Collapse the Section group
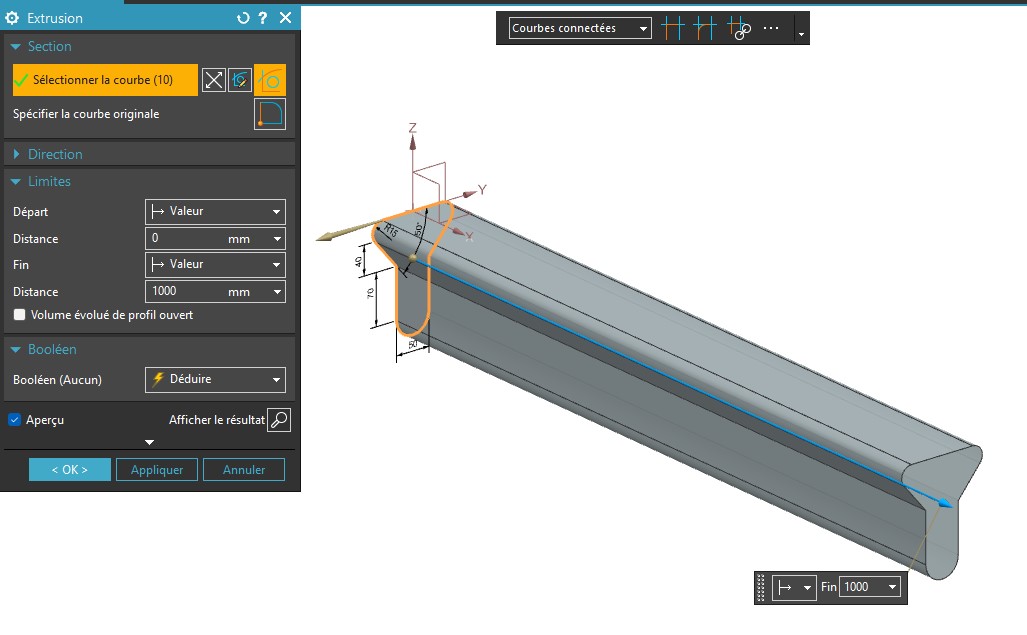Image resolution: width=1027 pixels, height=635 pixels. click(x=16, y=46)
